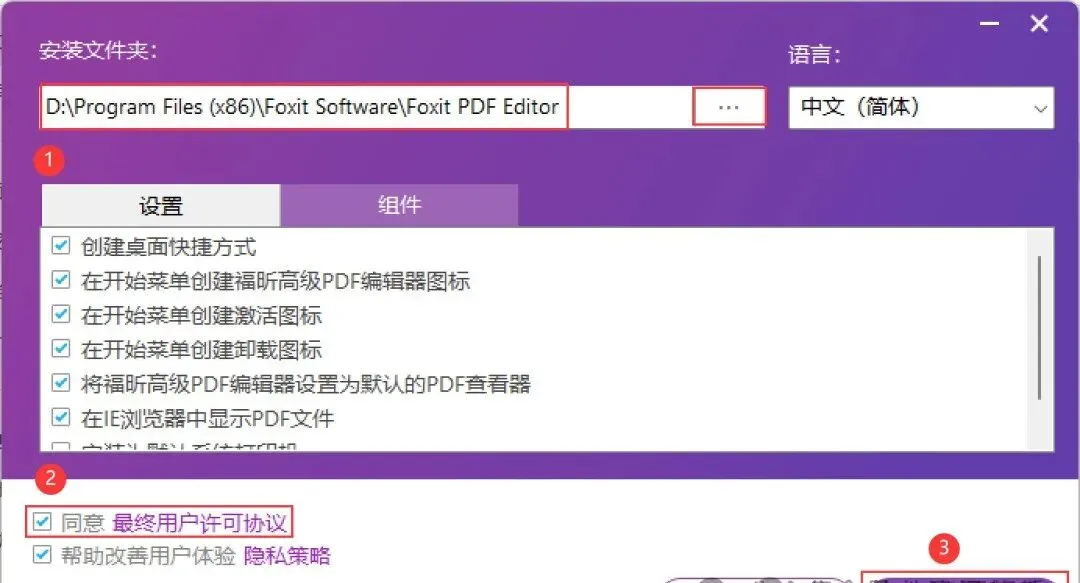Switch to the 设置 tab
The height and width of the screenshot is (583, 1080).
pos(160,205)
